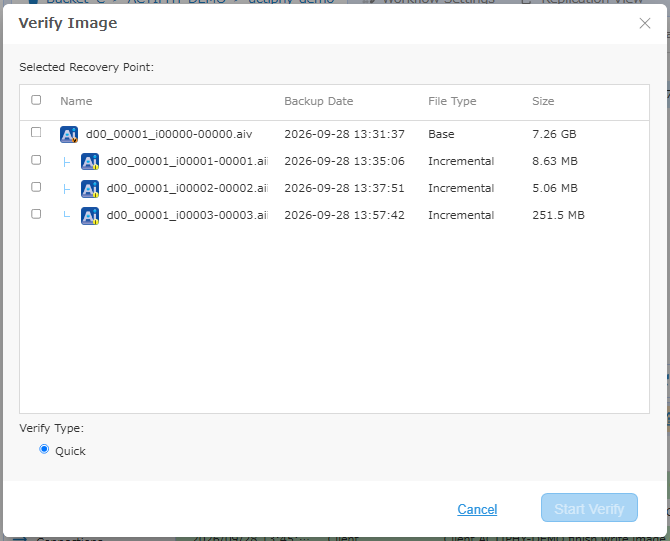Click the base image icon for d00_00001_i00000-00000.aiv
The image size is (670, 541).
click(x=69, y=134)
